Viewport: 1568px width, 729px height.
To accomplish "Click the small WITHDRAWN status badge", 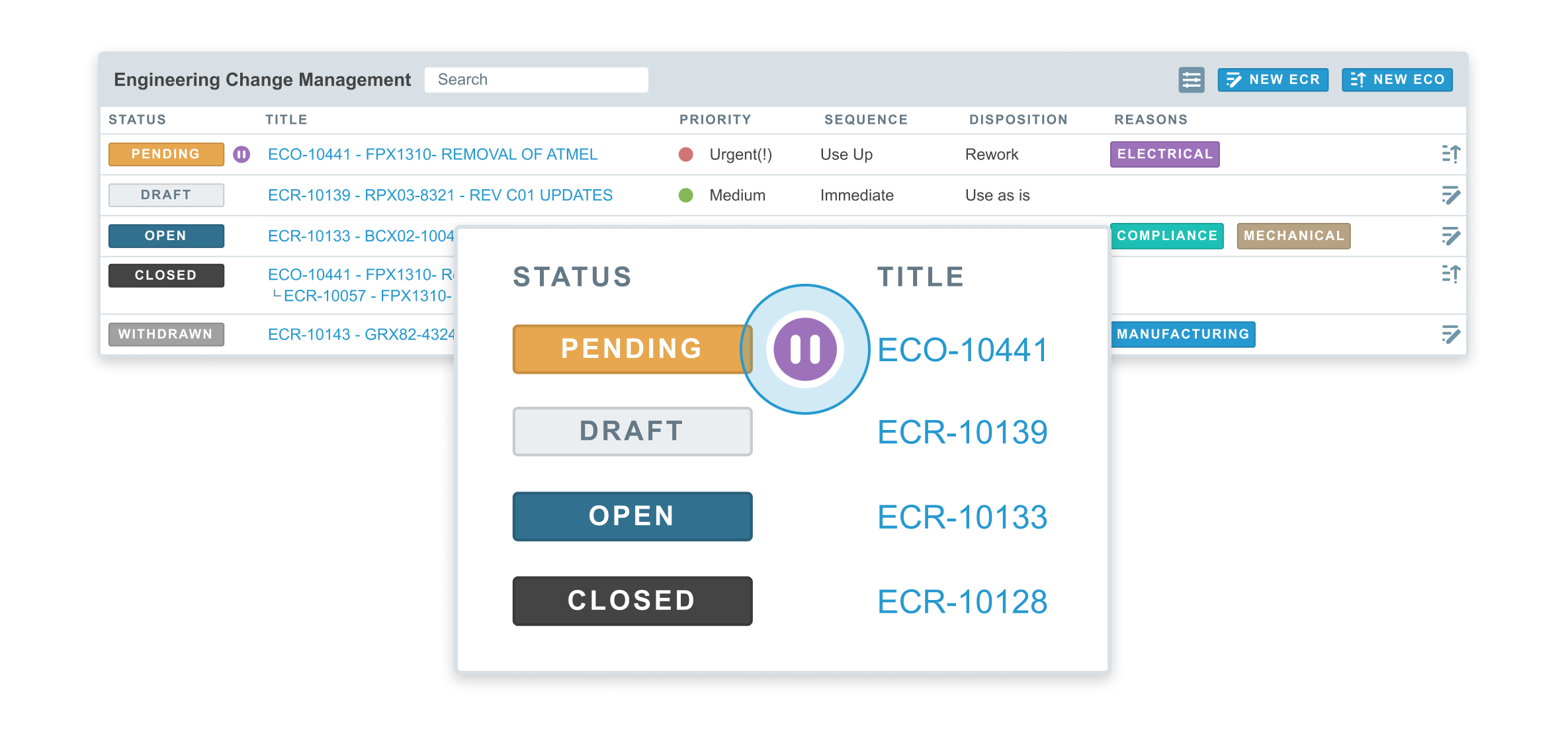I will (x=166, y=334).
